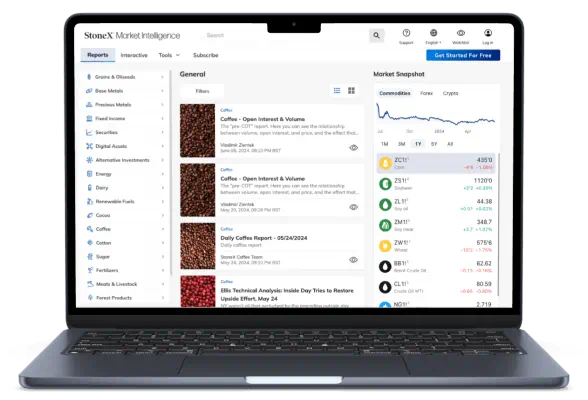The image size is (588, 400).
Task: Open the Support help icon
Action: tap(406, 33)
